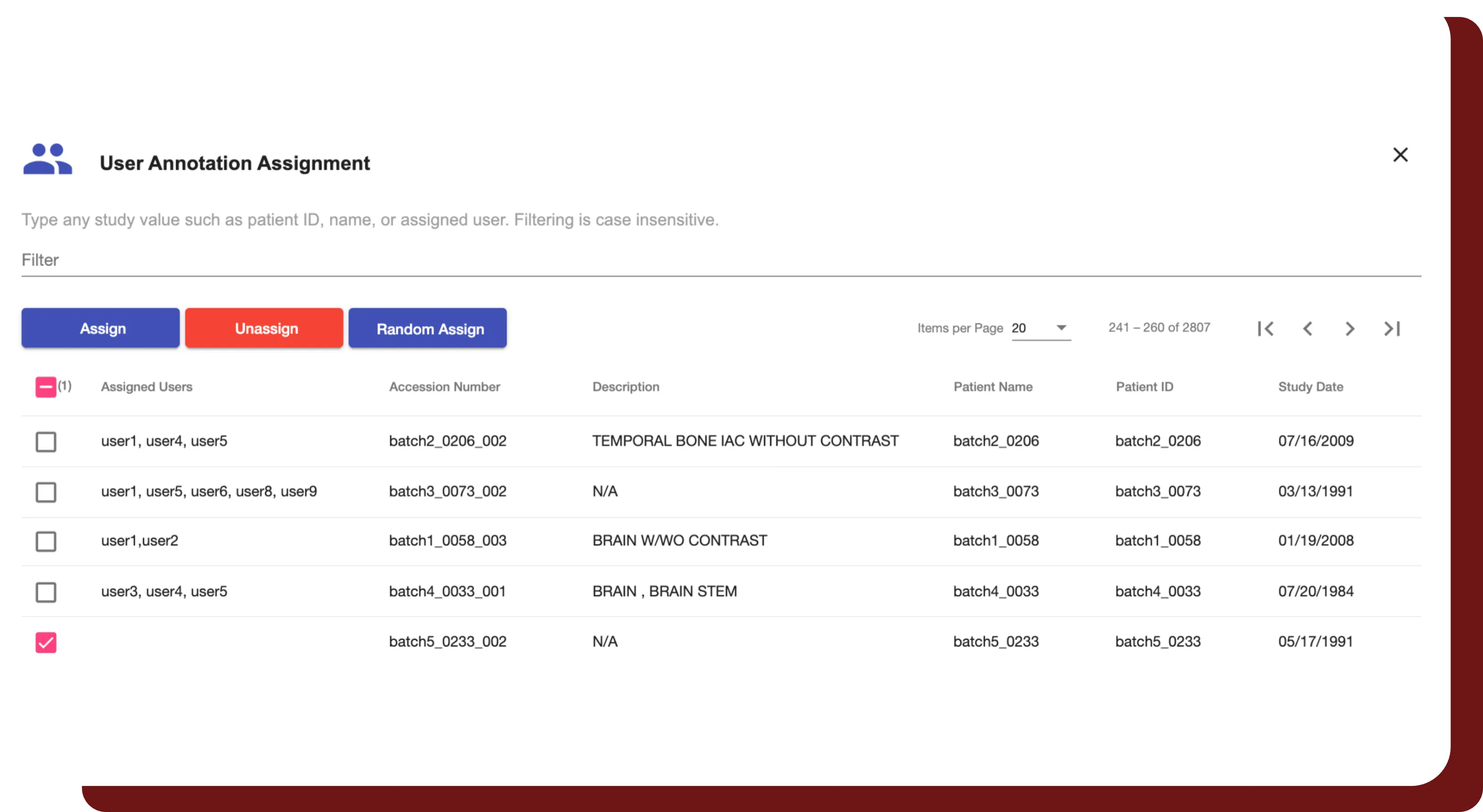The width and height of the screenshot is (1483, 812).
Task: Jump to the first page of studies
Action: [1266, 328]
